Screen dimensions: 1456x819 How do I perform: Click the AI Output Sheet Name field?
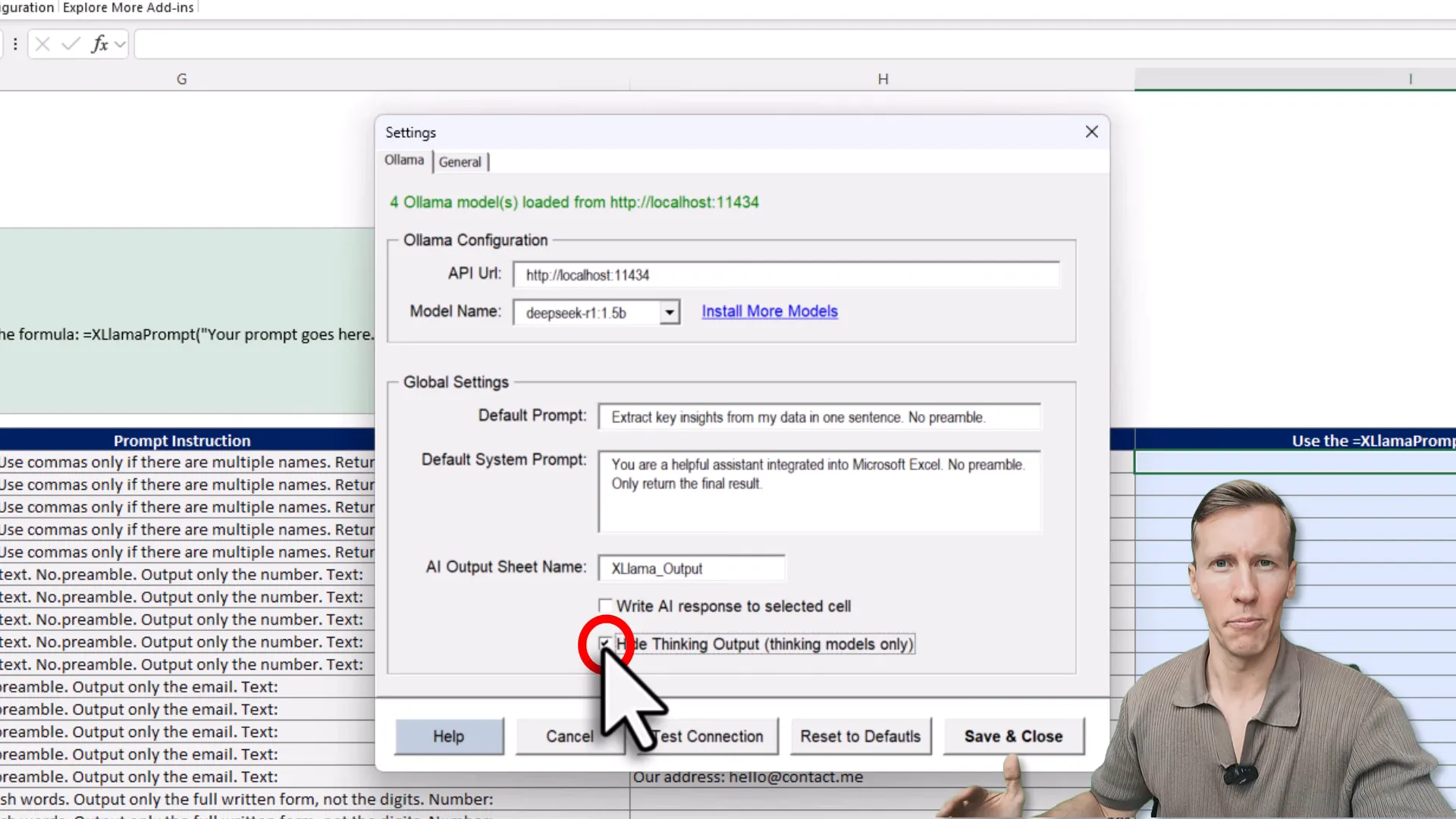(691, 568)
